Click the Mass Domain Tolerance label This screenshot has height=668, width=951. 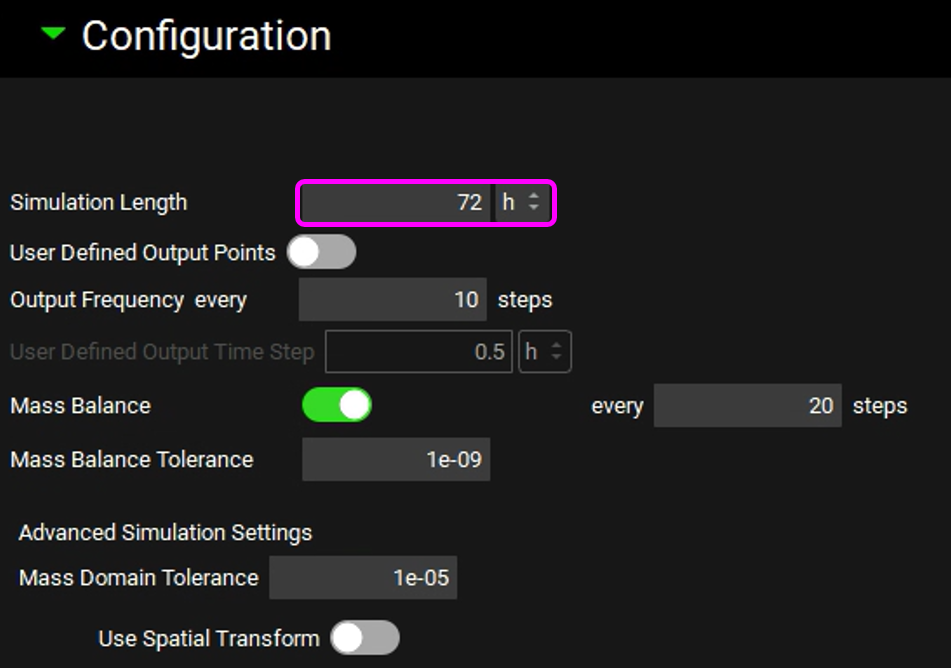pos(138,578)
